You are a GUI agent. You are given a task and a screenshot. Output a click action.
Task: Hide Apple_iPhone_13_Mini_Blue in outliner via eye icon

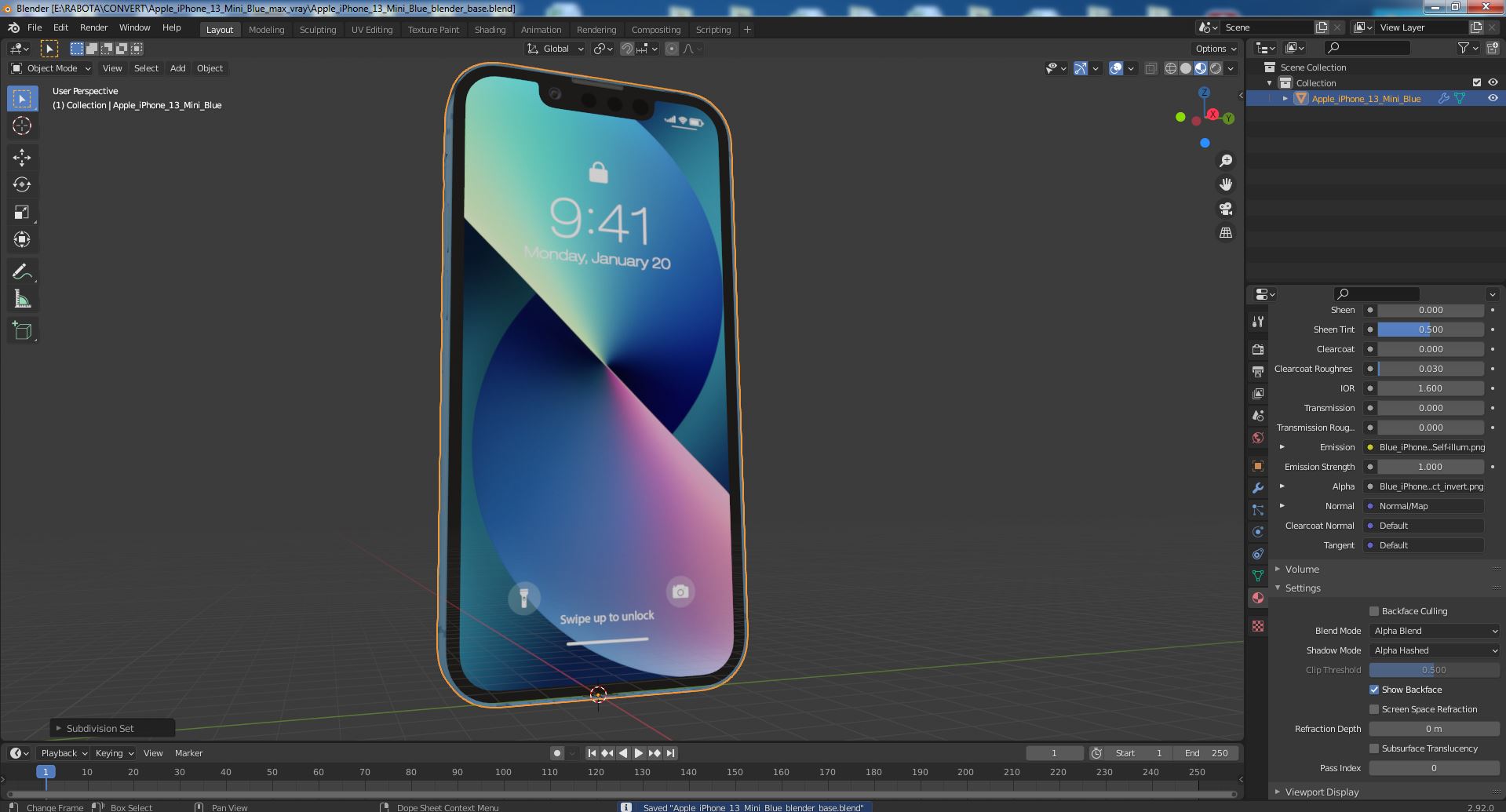pos(1493,98)
